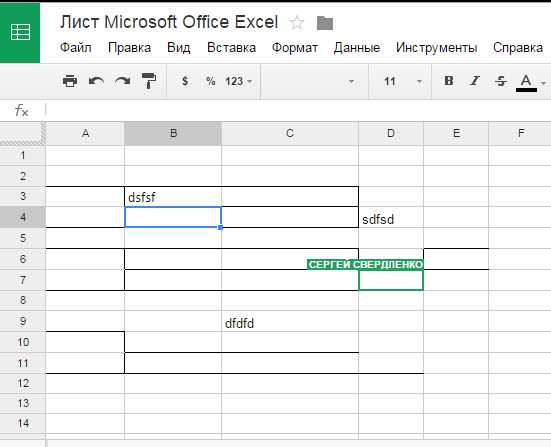Viewport: 551px width, 447px height.
Task: Open the Файл menu
Action: (76, 47)
